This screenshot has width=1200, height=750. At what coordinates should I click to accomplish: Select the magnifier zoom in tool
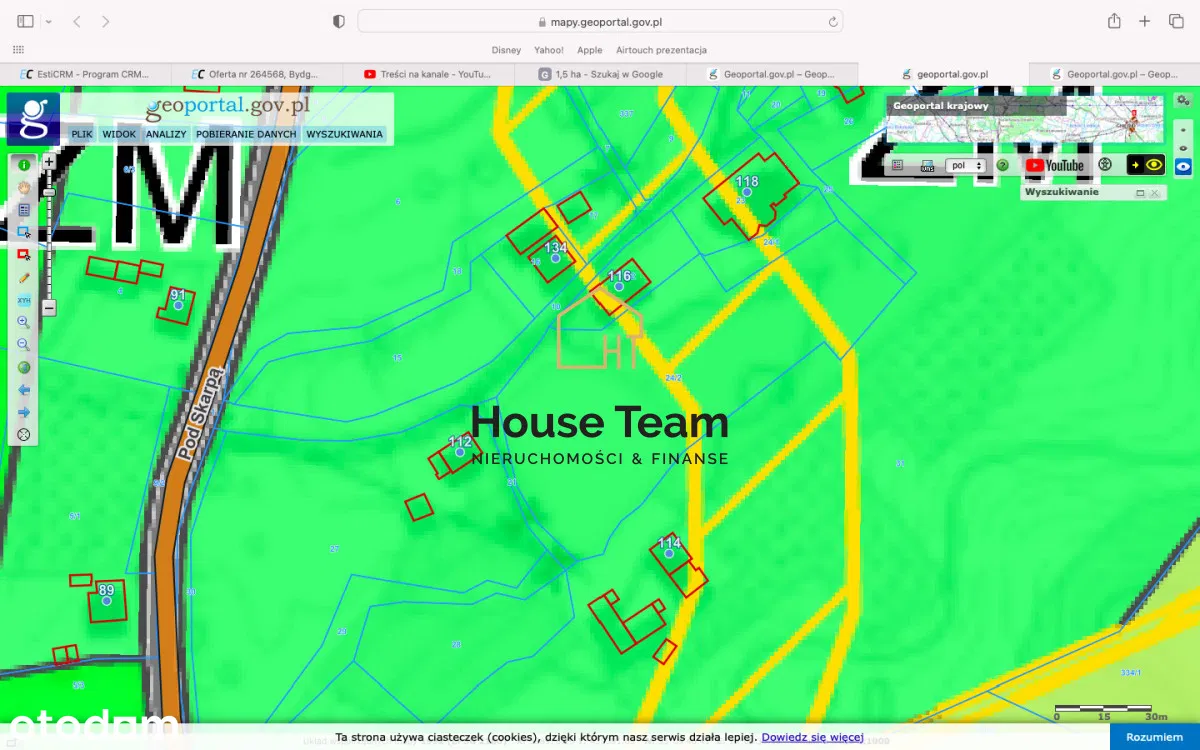24,322
